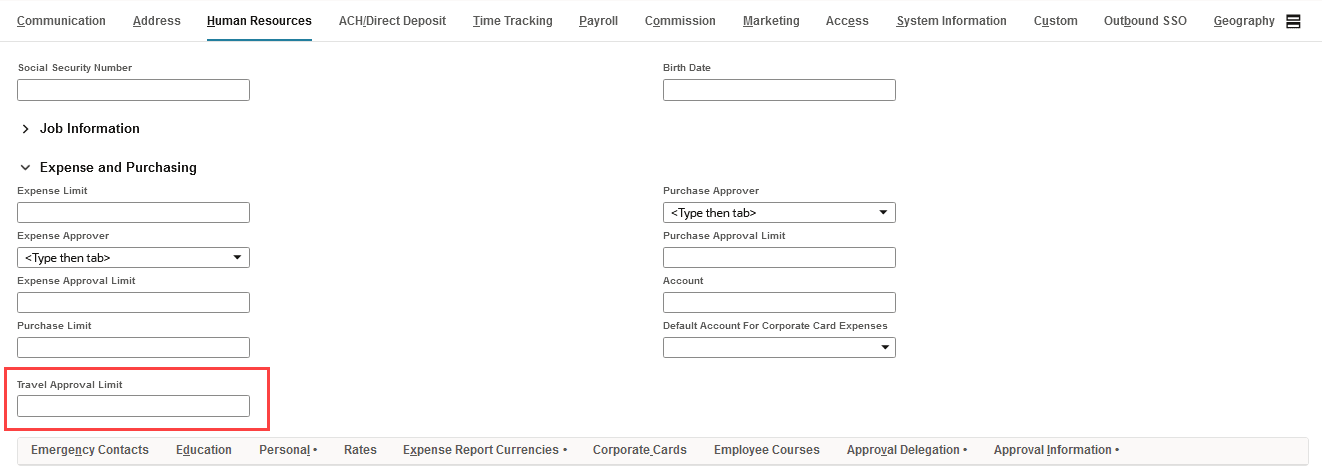Image resolution: width=1322 pixels, height=473 pixels.
Task: Open the Purchase Approver dropdown
Action: (x=883, y=213)
